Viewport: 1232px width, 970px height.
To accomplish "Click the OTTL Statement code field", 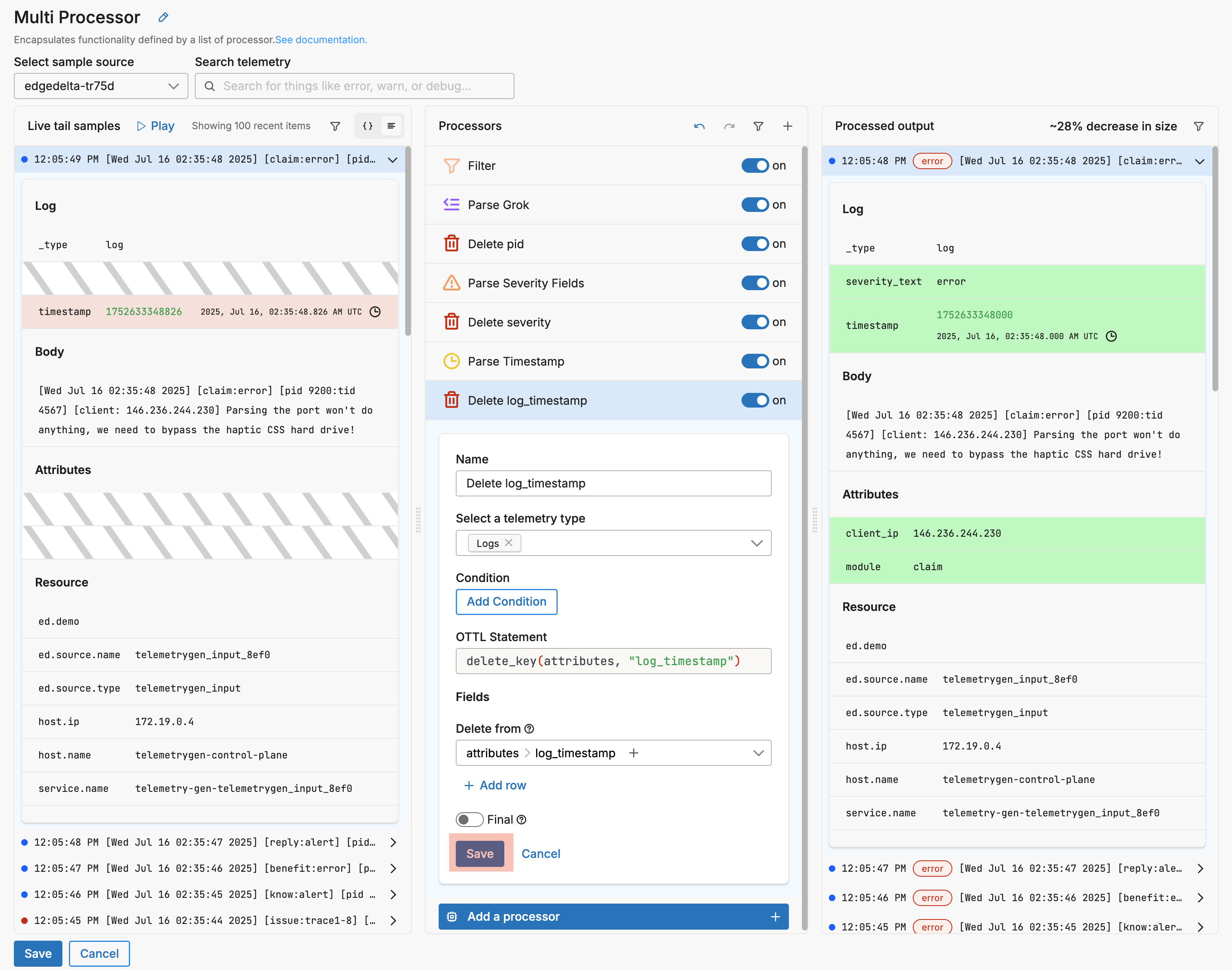I will 614,661.
